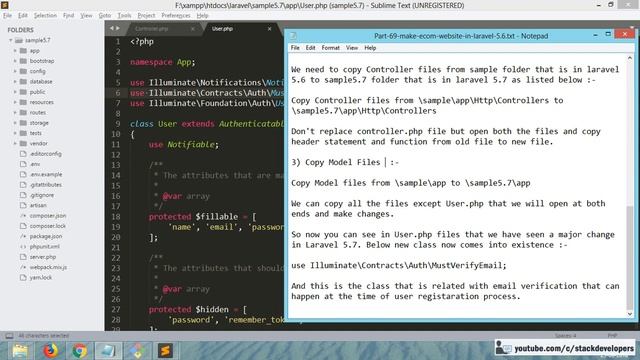
Task: Click Notepad scrollbar down arrow
Action: click(630, 314)
